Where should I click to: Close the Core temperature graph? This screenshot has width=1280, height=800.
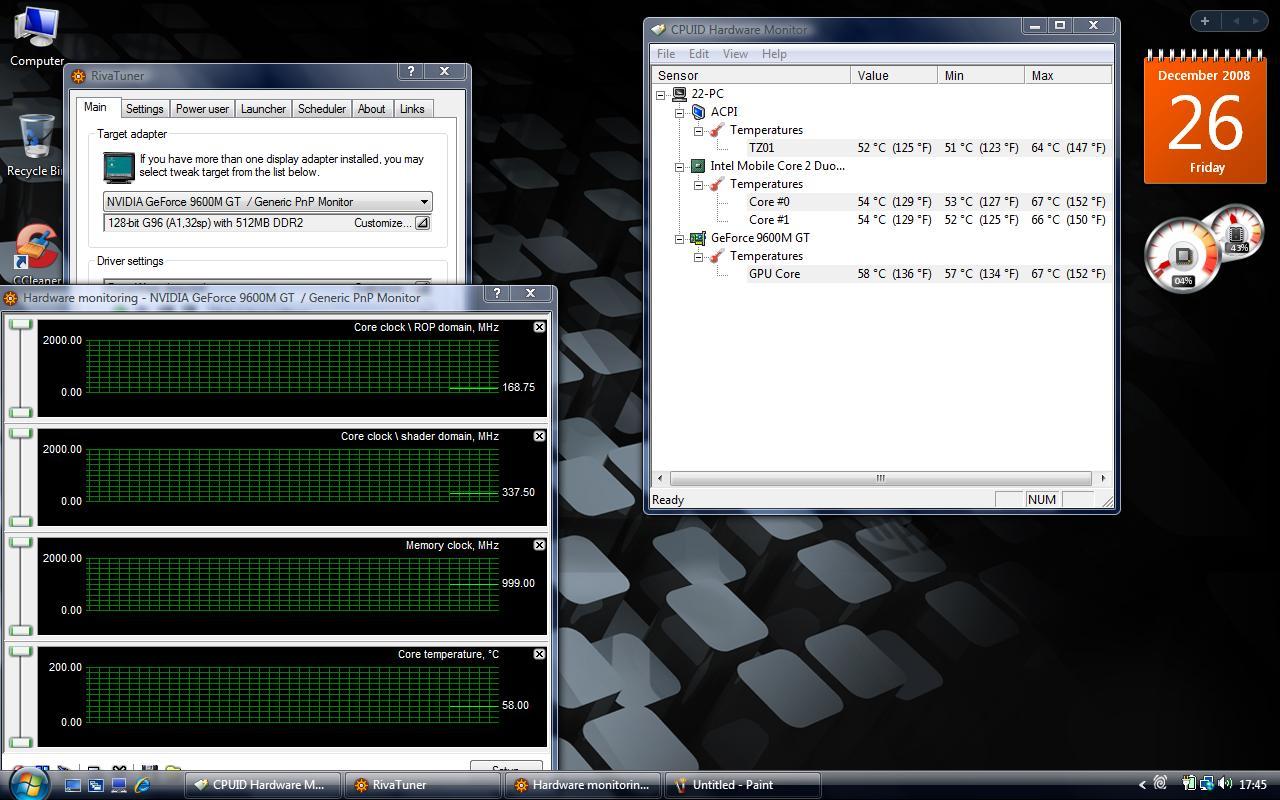pos(539,654)
